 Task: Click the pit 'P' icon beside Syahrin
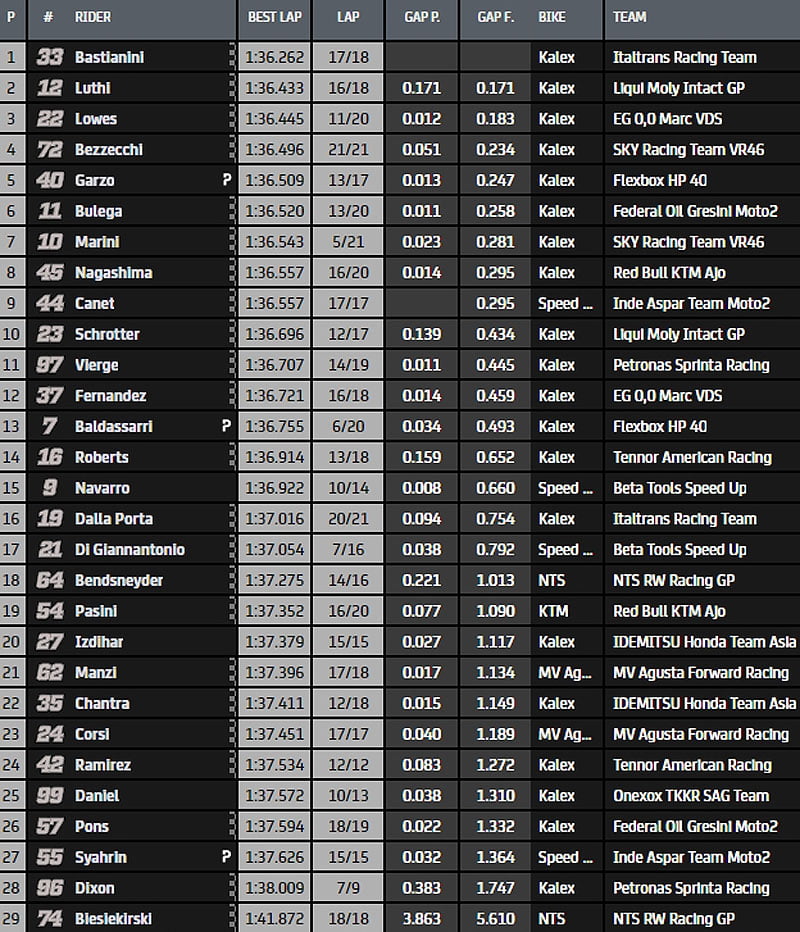227,858
